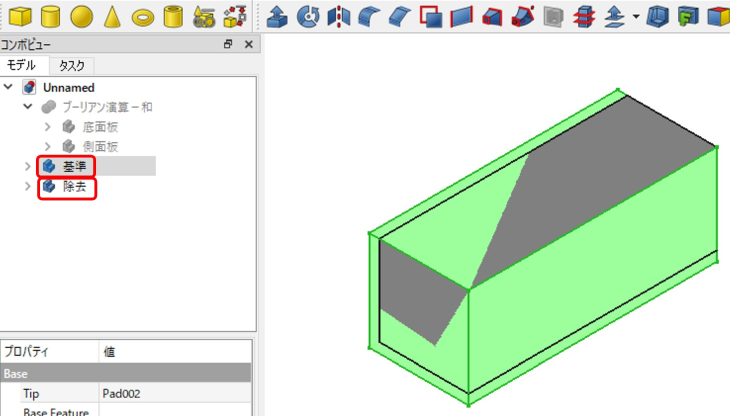Expand the 側面板 tree item
730x416 pixels.
tap(47, 147)
